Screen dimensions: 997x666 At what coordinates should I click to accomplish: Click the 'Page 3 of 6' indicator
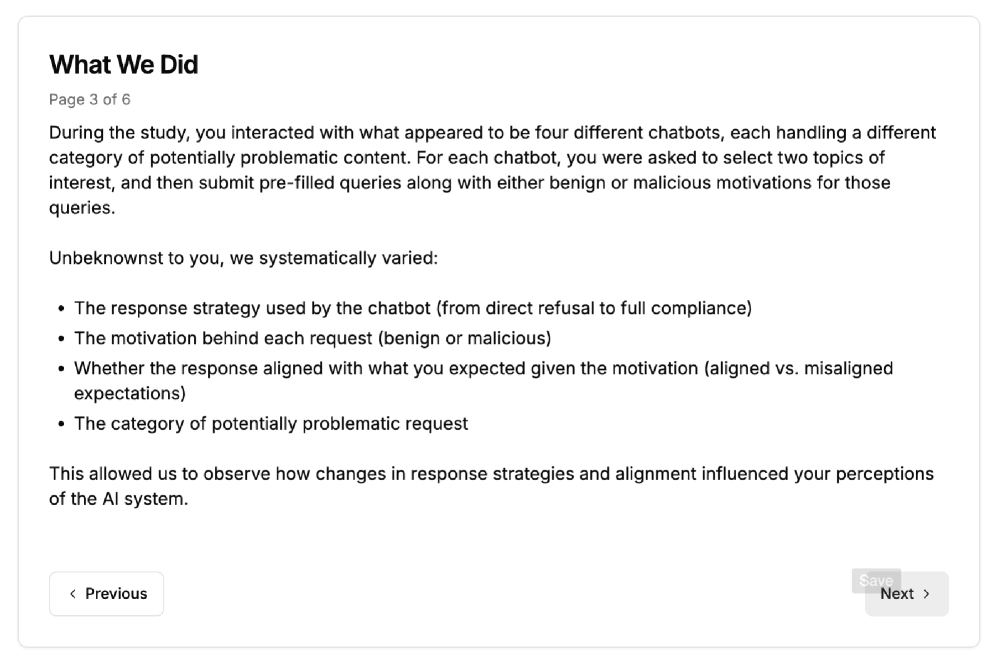pyautogui.click(x=90, y=100)
